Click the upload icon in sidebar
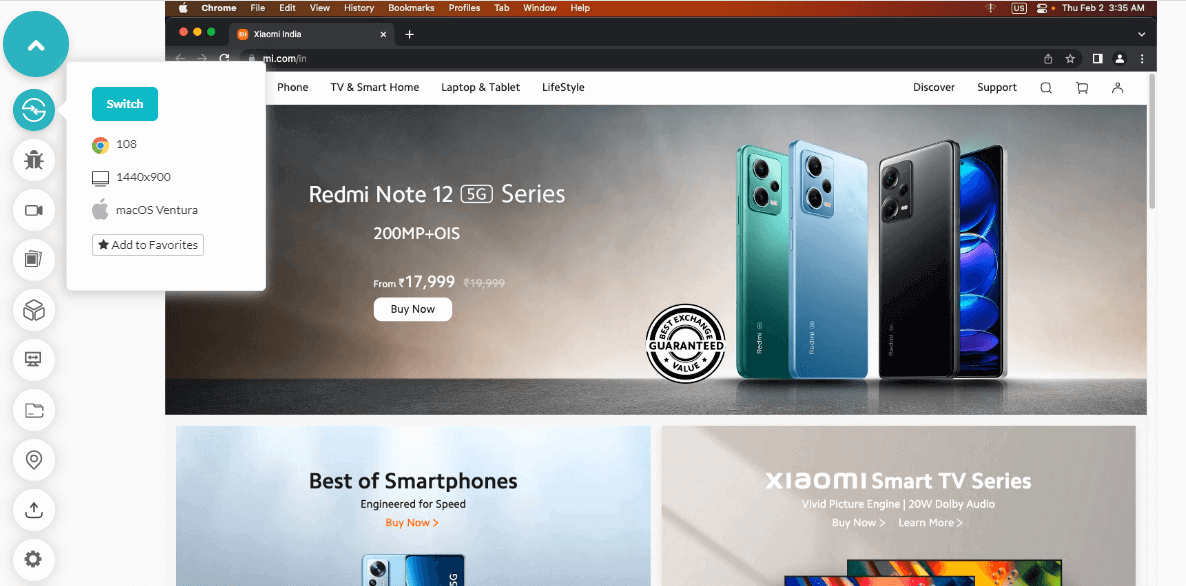Screen dimensions: 1186x586 (34, 510)
